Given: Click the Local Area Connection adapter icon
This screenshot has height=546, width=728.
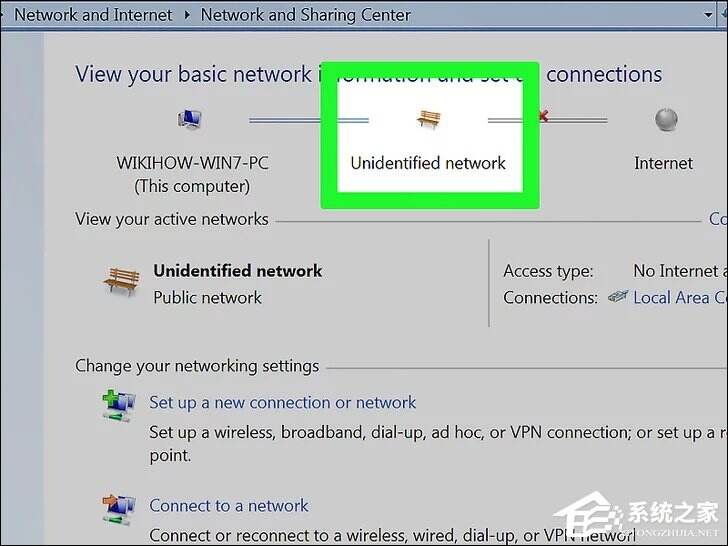Looking at the screenshot, I should (618, 296).
